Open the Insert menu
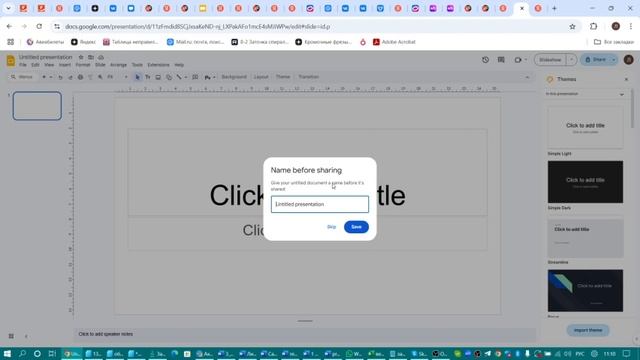This screenshot has height=360, width=640. pyautogui.click(x=64, y=65)
